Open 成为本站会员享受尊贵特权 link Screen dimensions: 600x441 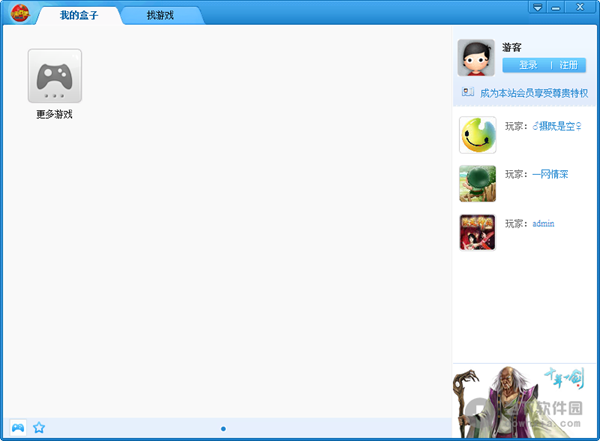(x=534, y=93)
